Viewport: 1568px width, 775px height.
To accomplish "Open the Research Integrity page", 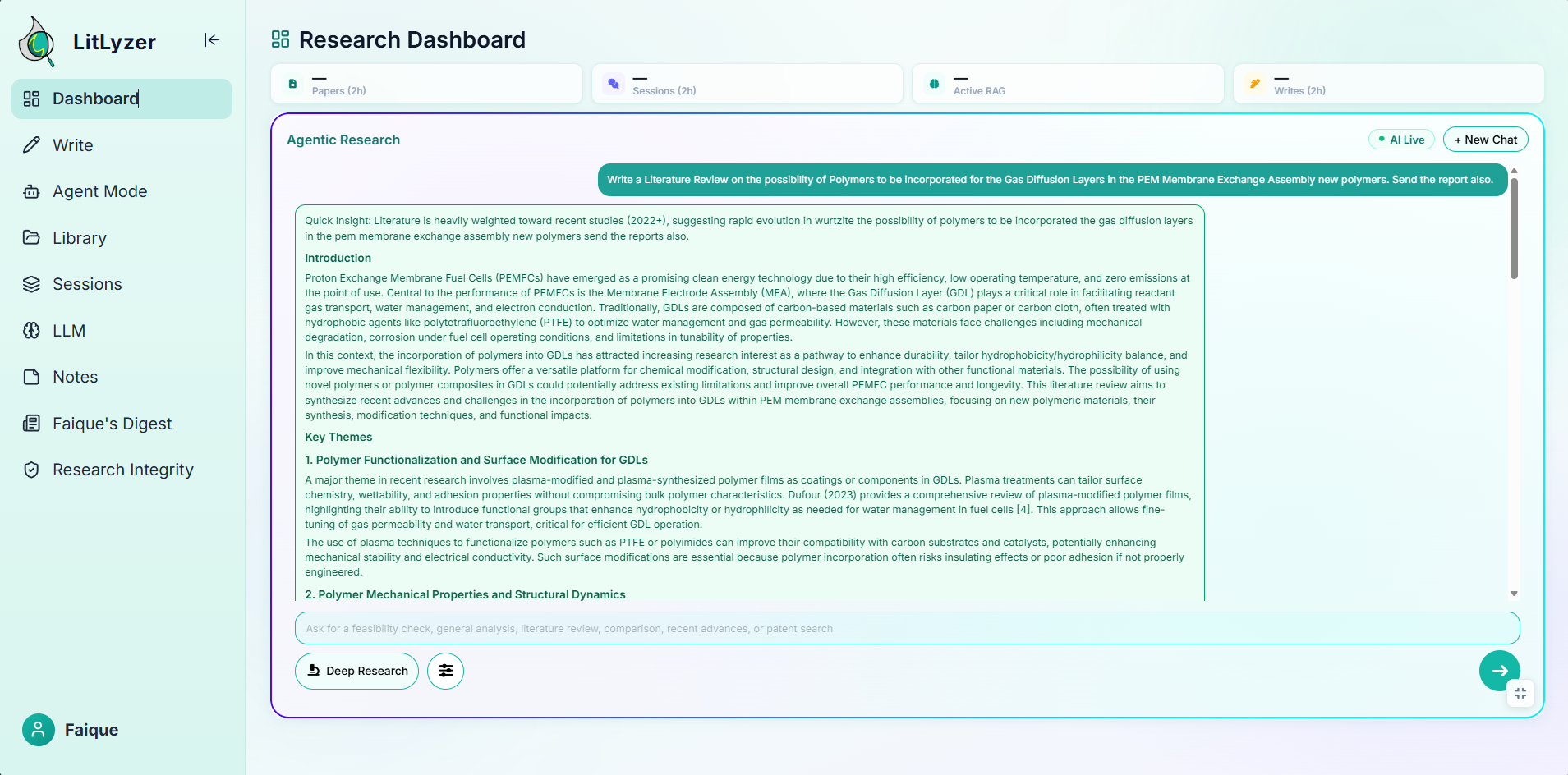I will [122, 470].
